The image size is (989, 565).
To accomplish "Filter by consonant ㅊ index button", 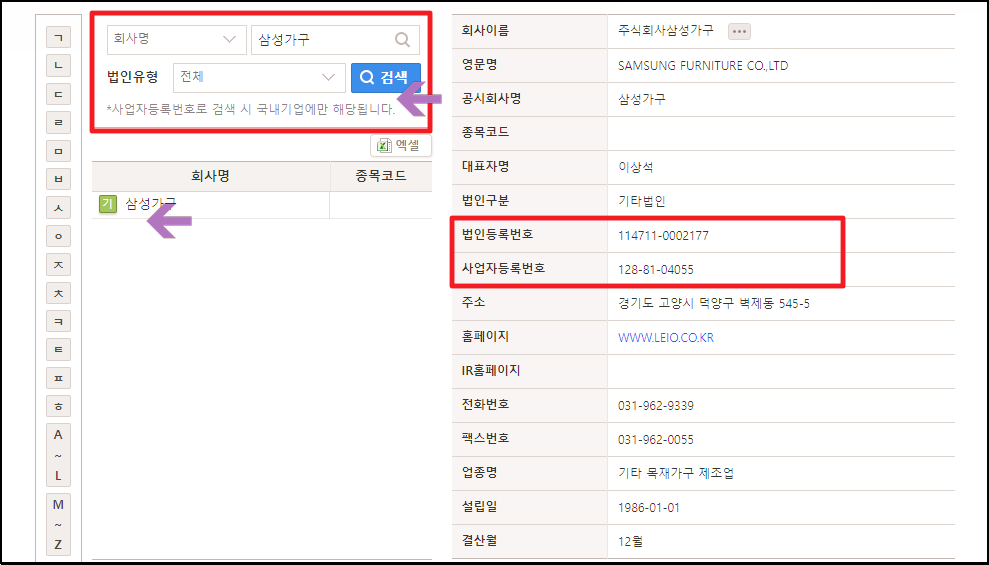I will (59, 293).
